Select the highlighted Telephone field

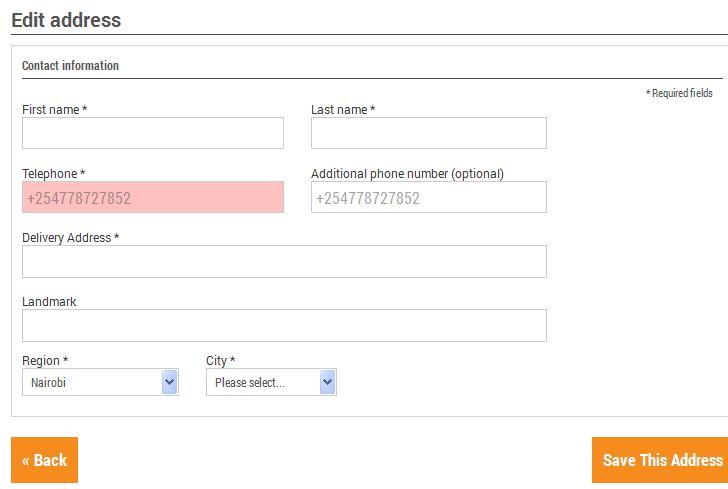[x=153, y=197]
